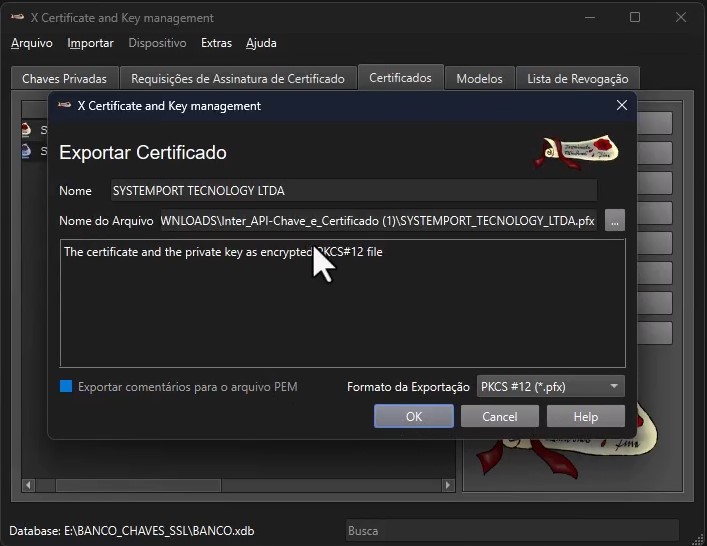Screen dimensions: 707x546
Task: Minimize the main XCA window
Action: pyautogui.click(x=590, y=17)
